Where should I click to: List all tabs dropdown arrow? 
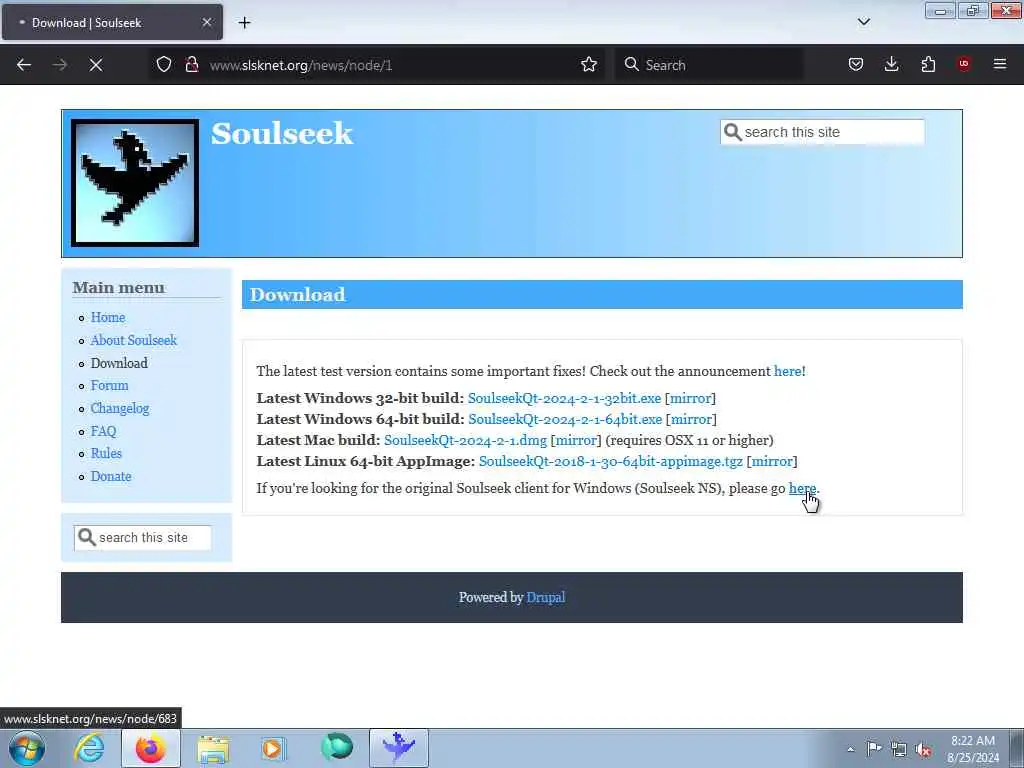pyautogui.click(x=863, y=22)
